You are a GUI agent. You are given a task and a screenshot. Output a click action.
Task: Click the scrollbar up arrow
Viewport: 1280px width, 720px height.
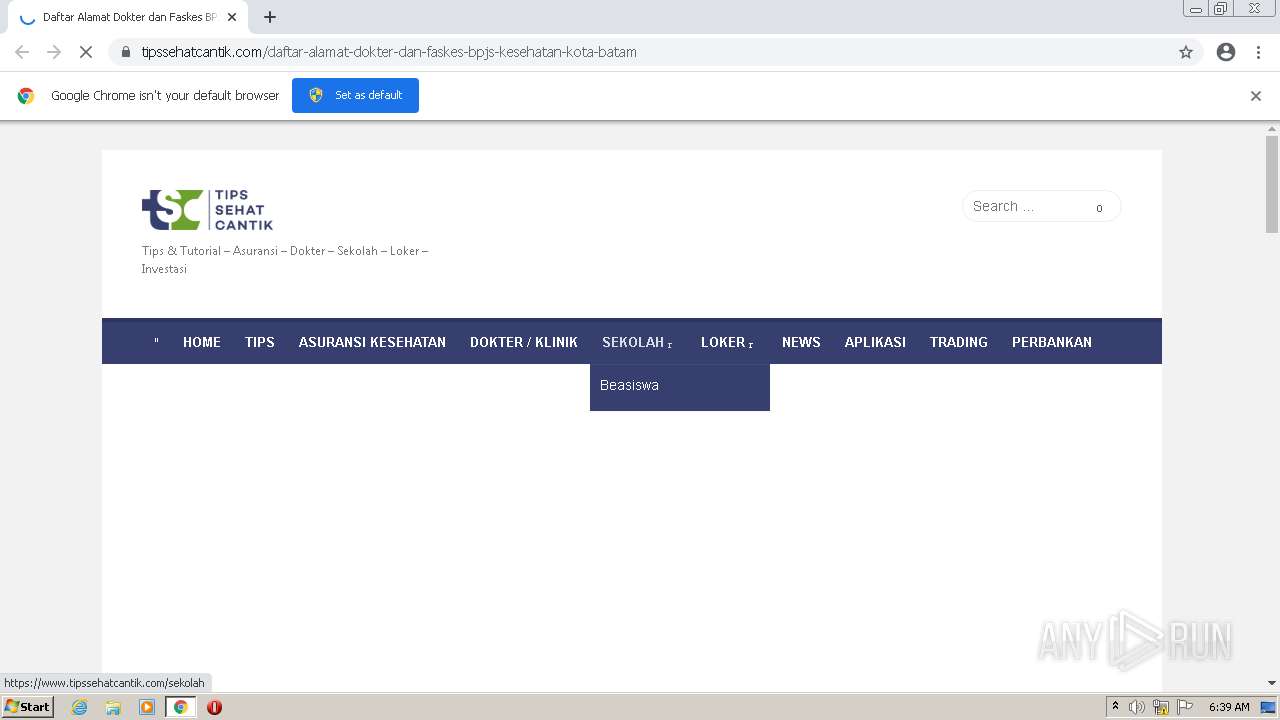(x=1272, y=128)
